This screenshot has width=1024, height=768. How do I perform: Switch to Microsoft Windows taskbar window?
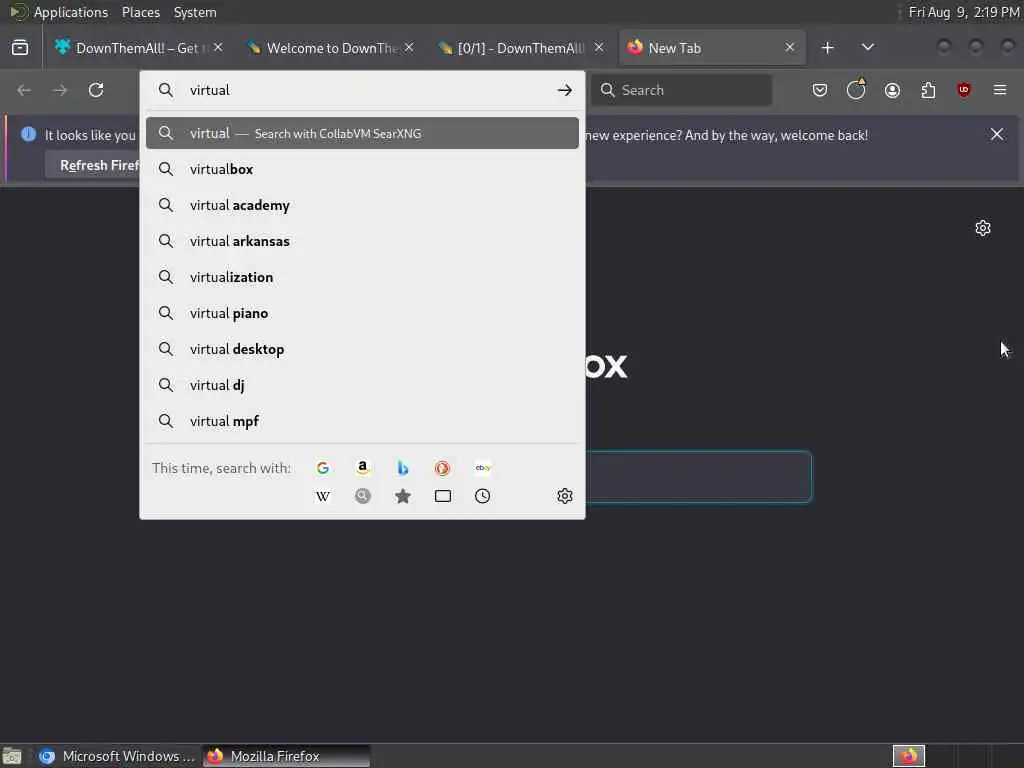[x=116, y=756]
